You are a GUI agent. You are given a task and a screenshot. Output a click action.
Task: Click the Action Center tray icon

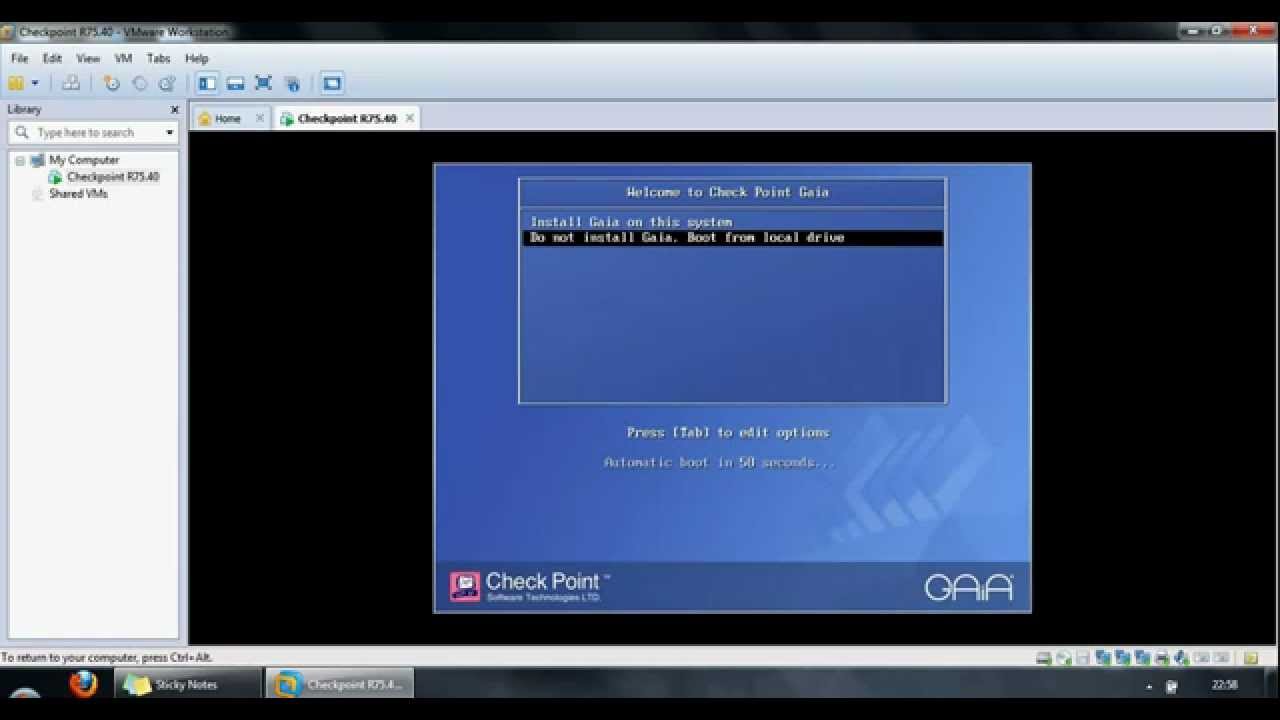pyautogui.click(x=1172, y=686)
